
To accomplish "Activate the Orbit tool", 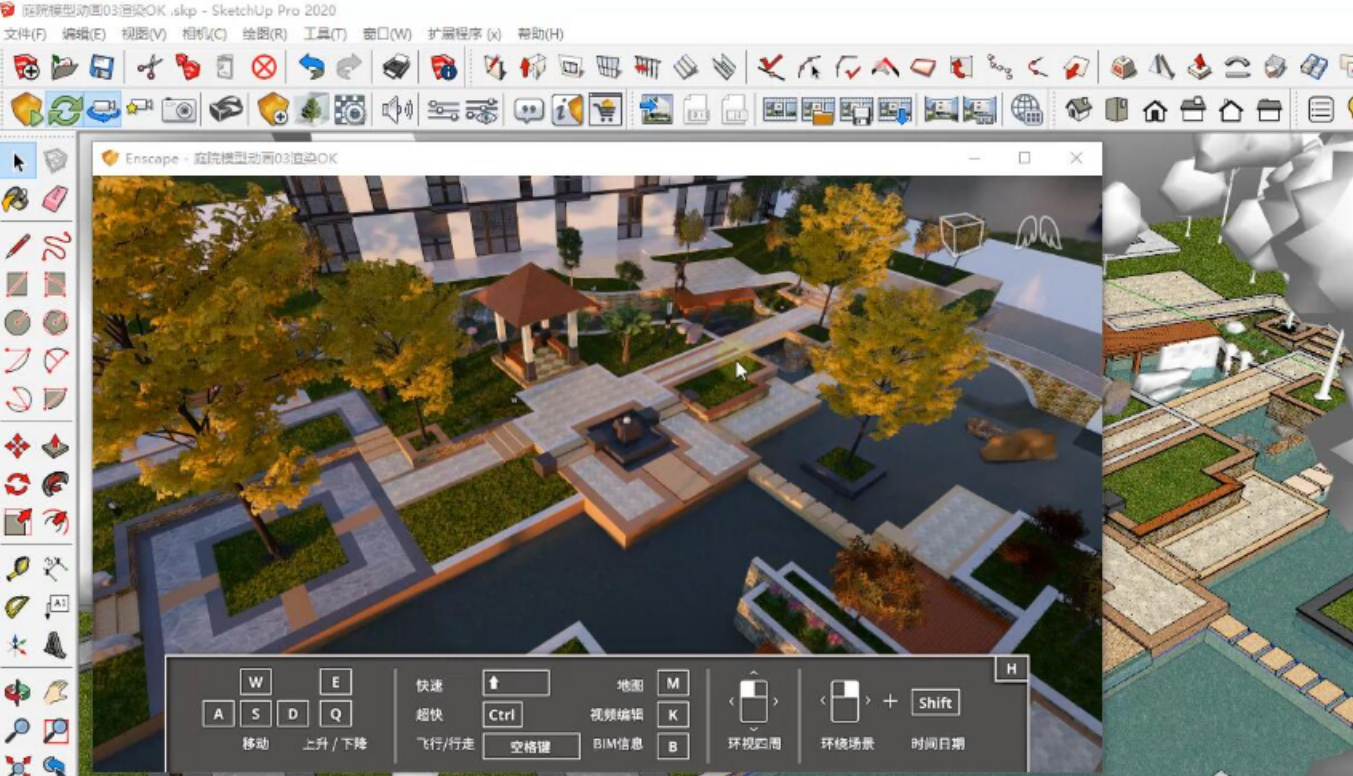I will (17, 692).
